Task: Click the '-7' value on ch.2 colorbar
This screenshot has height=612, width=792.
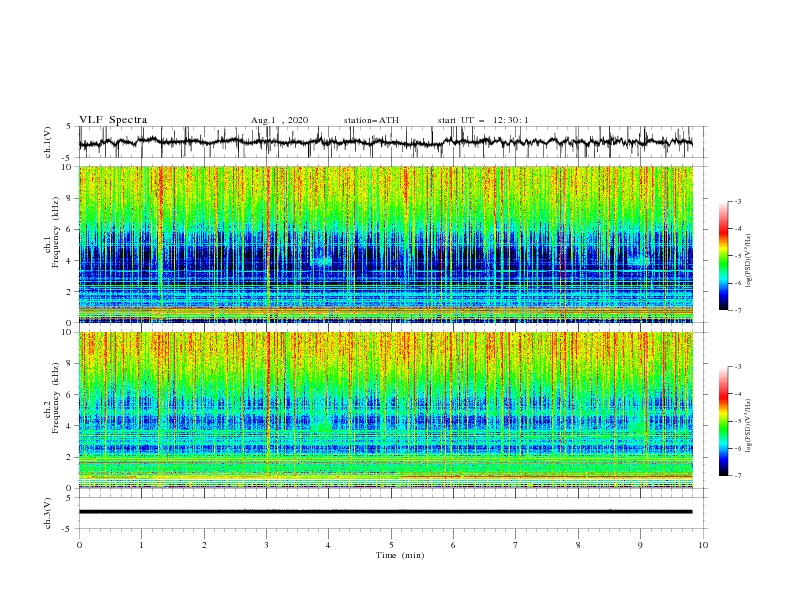Action: [x=737, y=476]
